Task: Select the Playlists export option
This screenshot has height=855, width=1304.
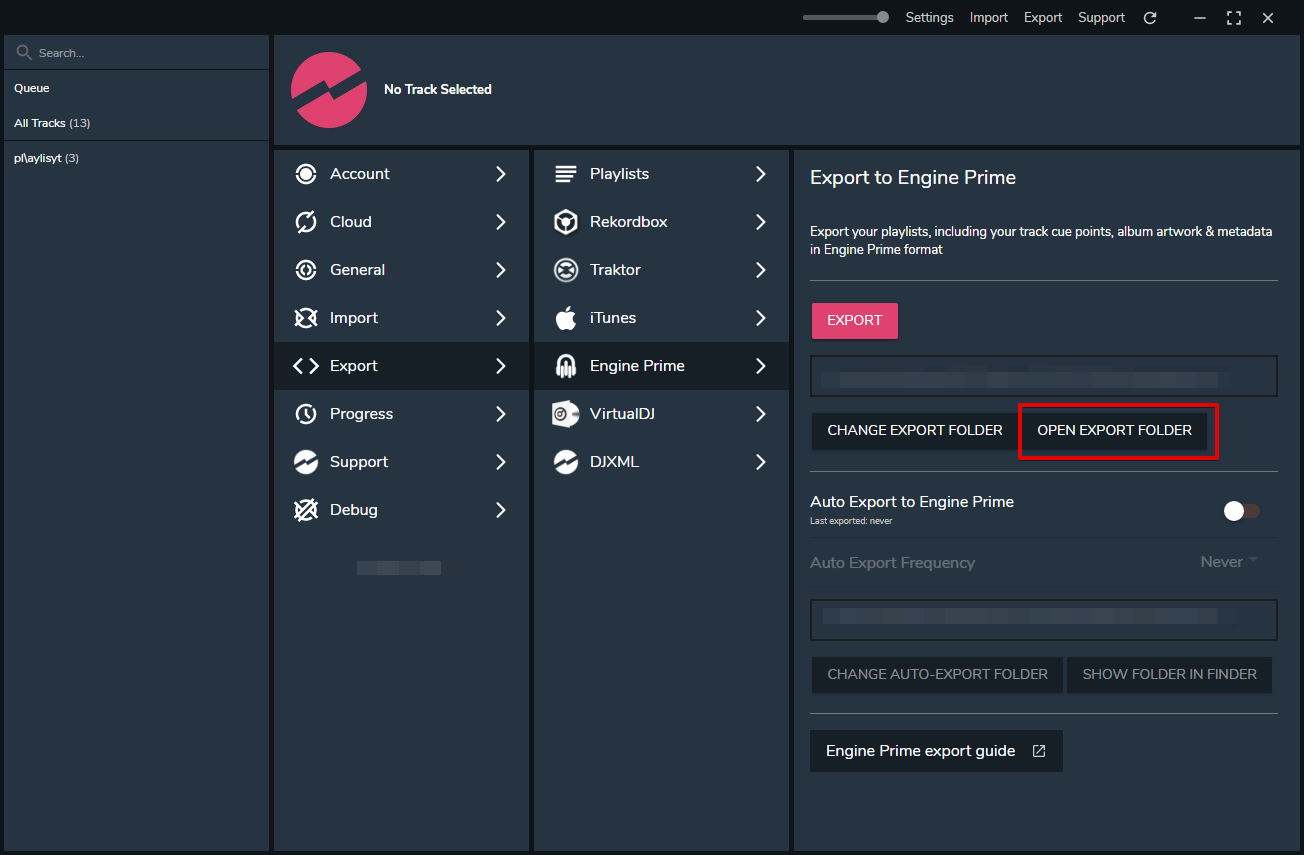Action: [661, 174]
